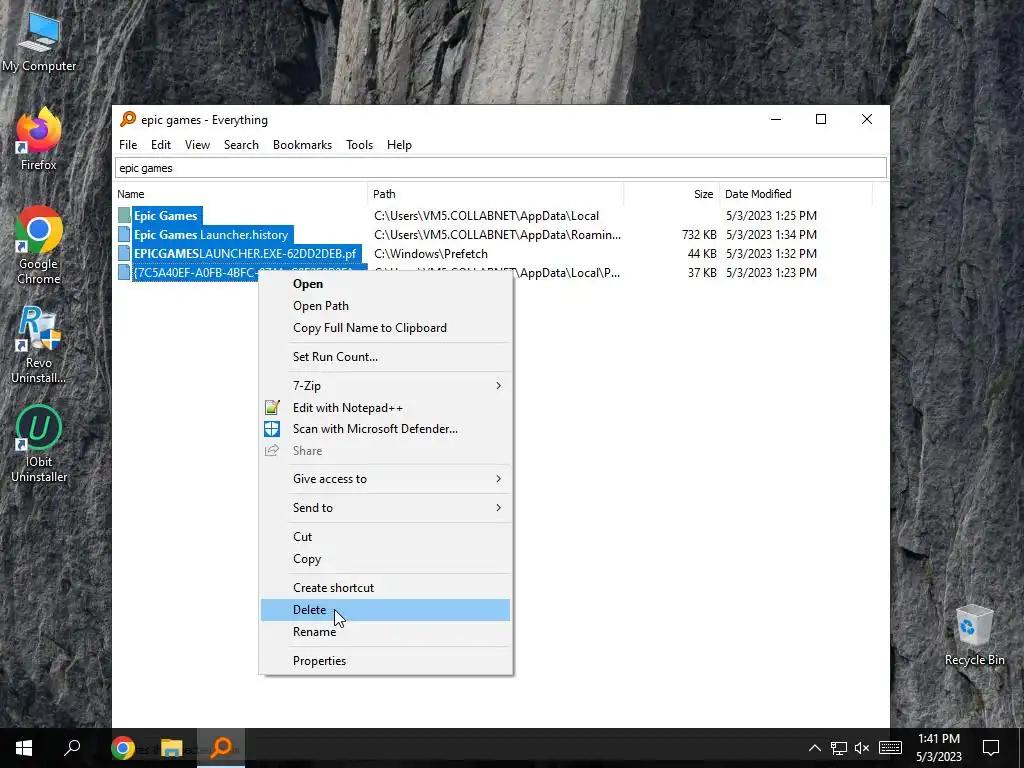Viewport: 1024px width, 768px height.
Task: Click the '44 KB' size cell
Action: [702, 253]
